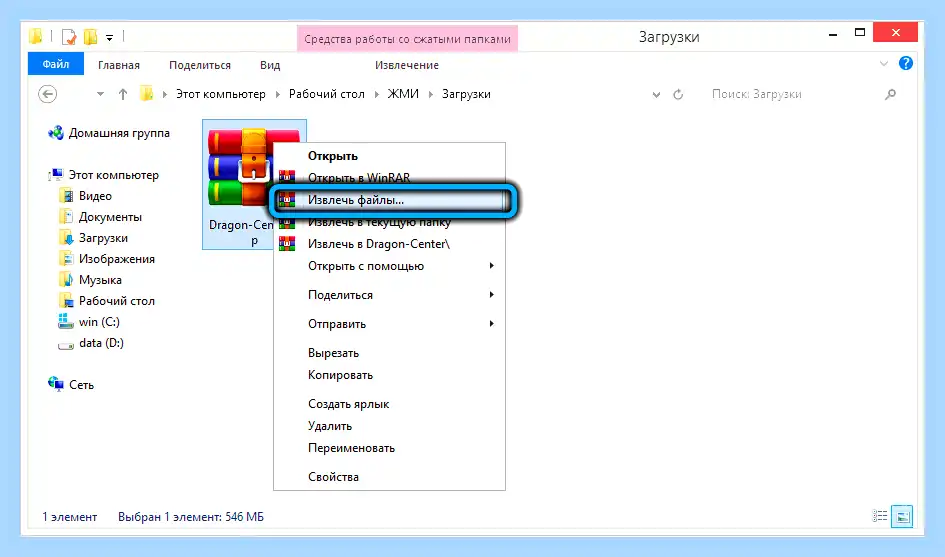Click the Properties quick access icon

pyautogui.click(x=69, y=37)
